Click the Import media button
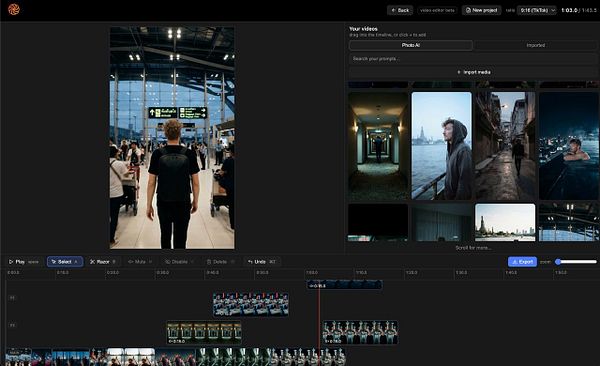 coord(473,72)
